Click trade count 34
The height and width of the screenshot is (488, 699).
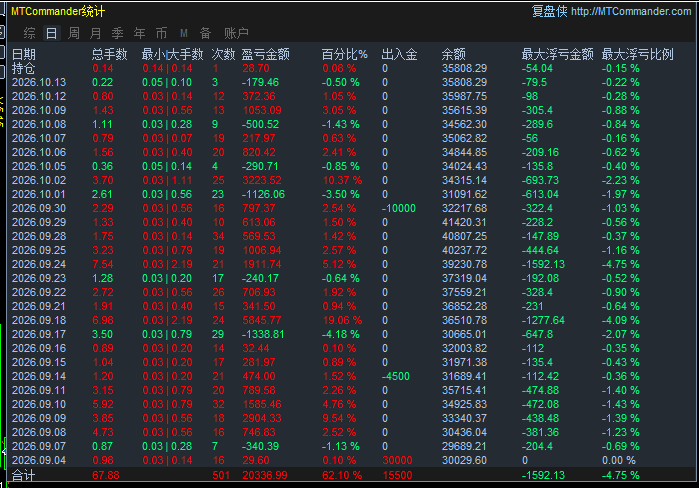(218, 236)
